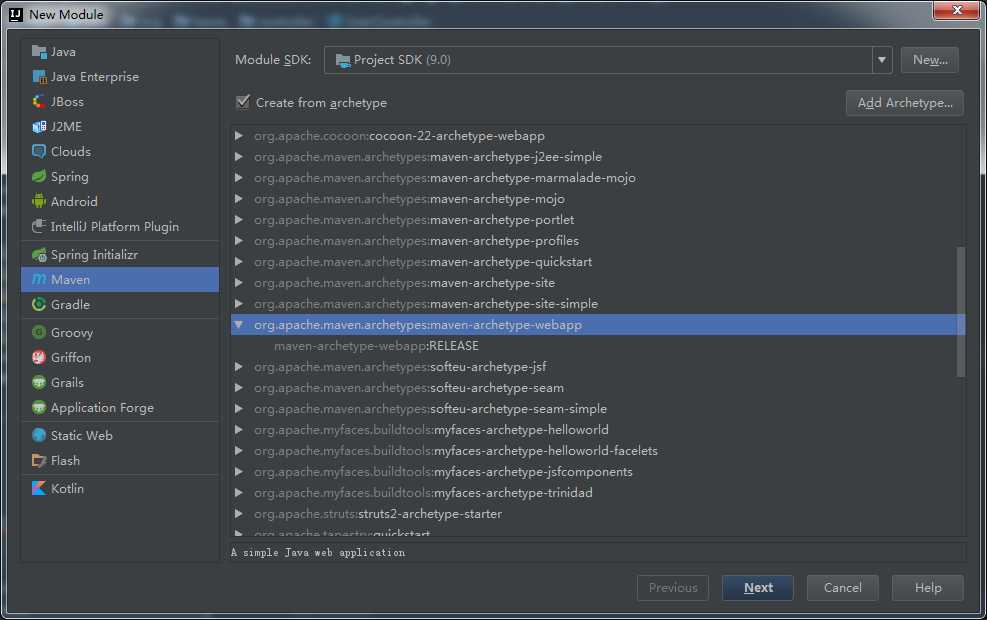
Task: Open the Module SDK dropdown arrow
Action: pyautogui.click(x=882, y=60)
